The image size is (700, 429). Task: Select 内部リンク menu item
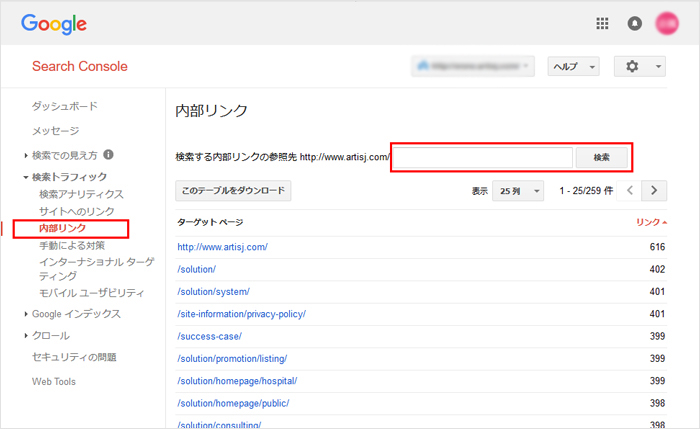pos(62,228)
